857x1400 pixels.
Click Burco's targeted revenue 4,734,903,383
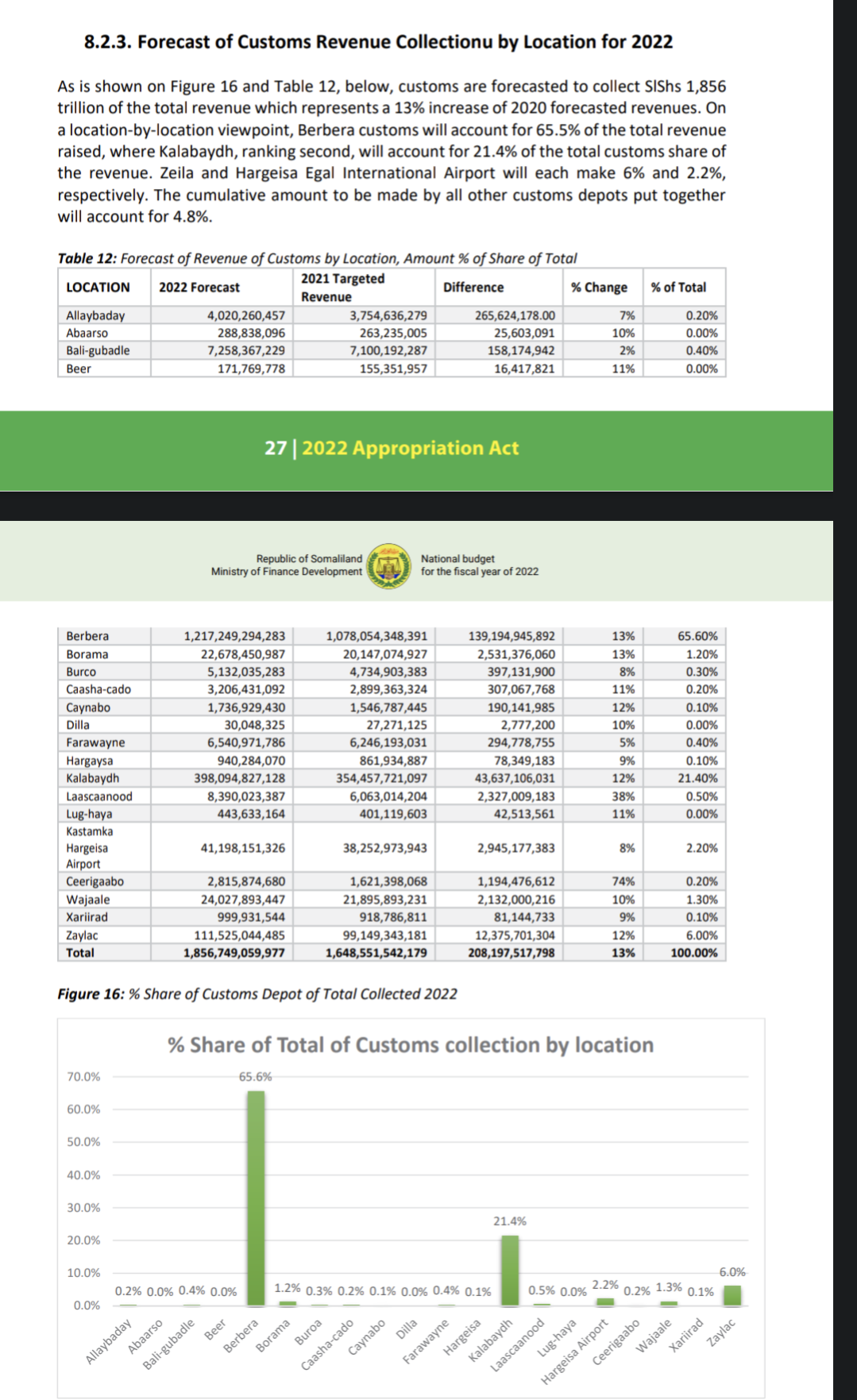coord(388,672)
